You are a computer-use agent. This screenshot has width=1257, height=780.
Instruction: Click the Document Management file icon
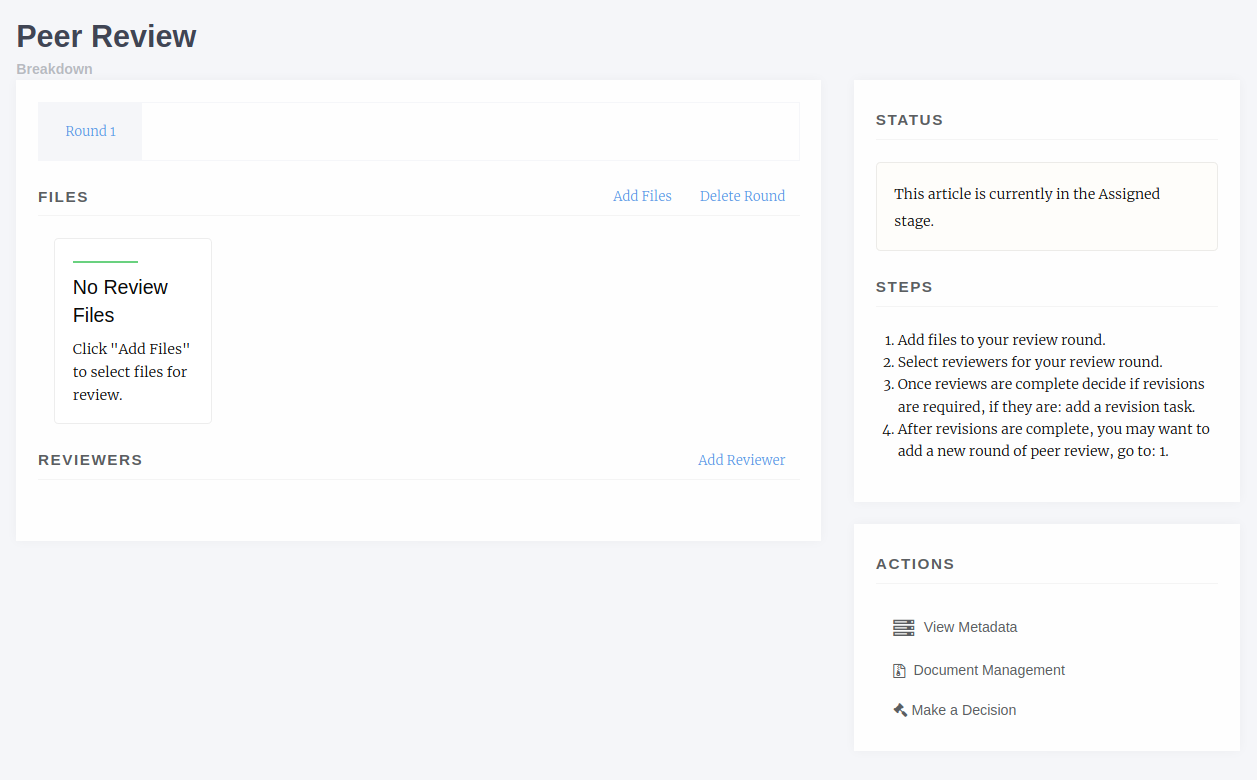click(x=899, y=671)
